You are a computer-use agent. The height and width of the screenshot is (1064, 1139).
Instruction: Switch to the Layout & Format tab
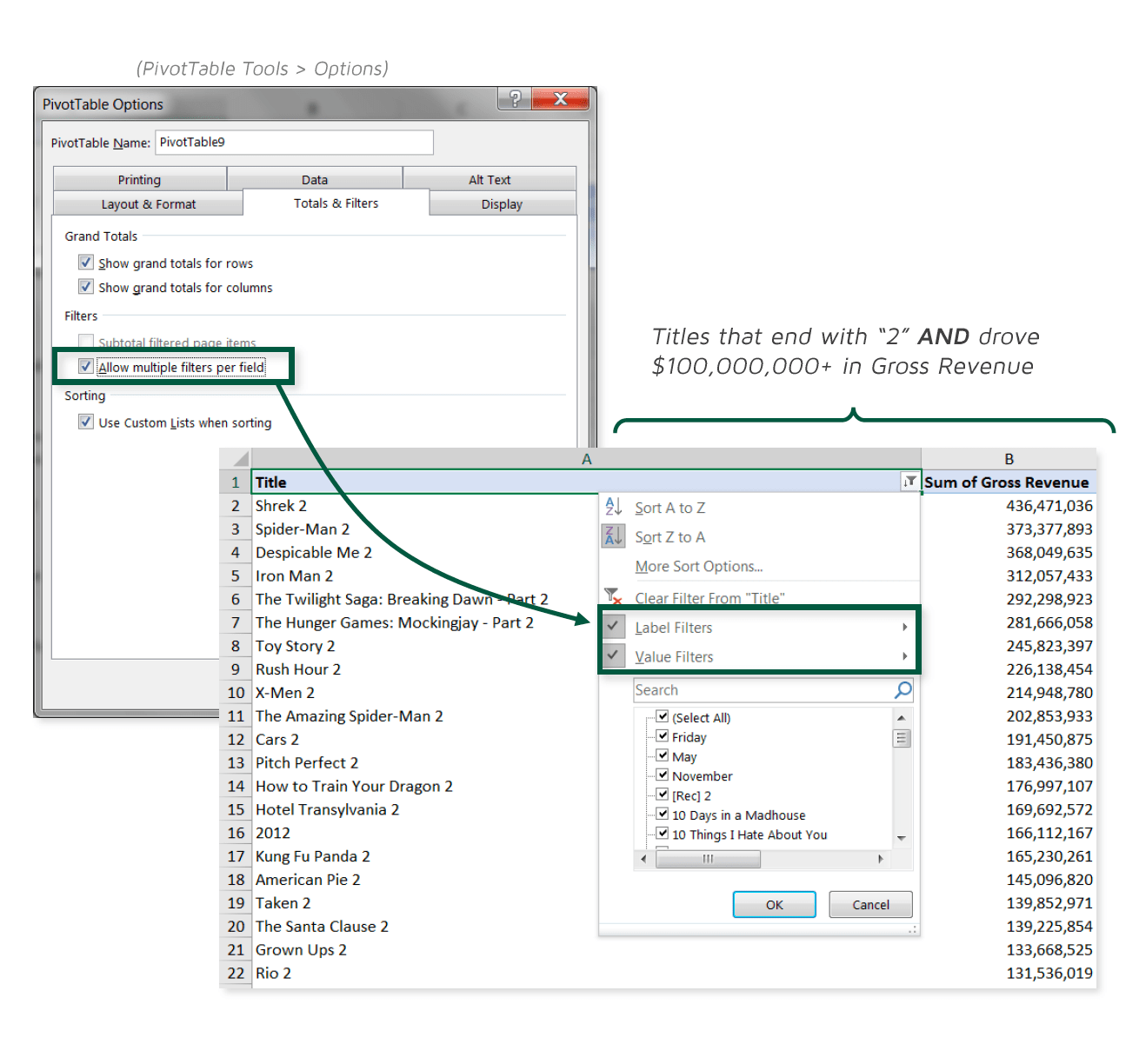147,203
